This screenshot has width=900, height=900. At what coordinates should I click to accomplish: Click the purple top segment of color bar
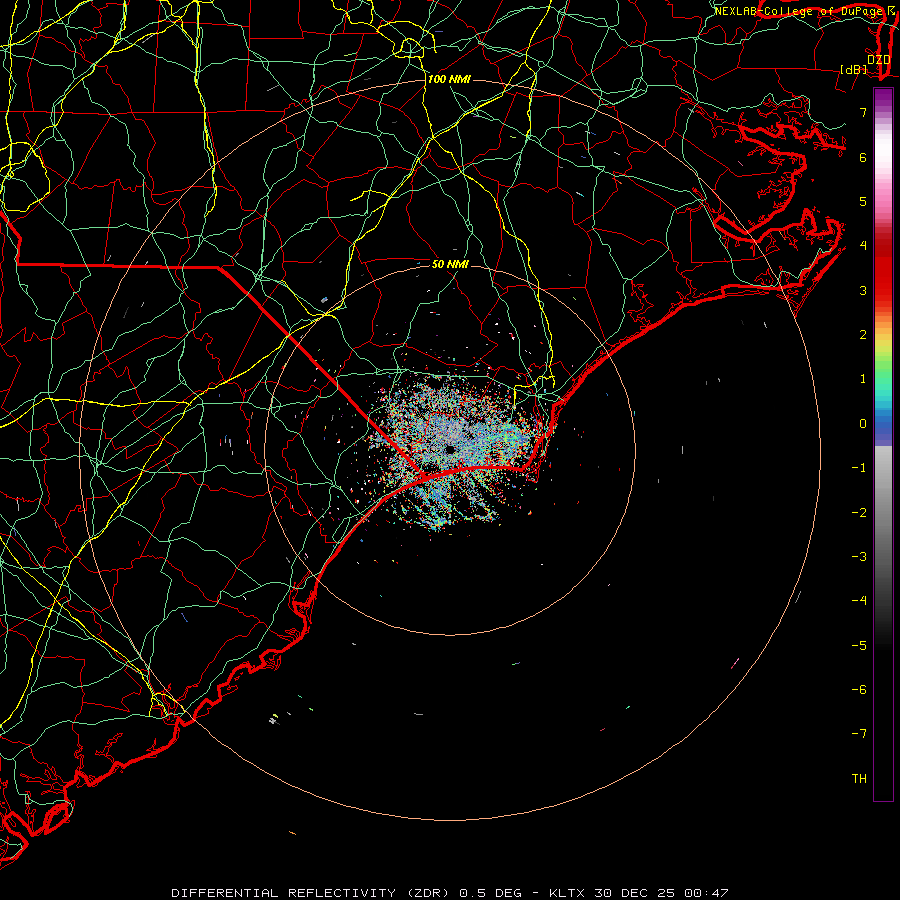pyautogui.click(x=883, y=98)
